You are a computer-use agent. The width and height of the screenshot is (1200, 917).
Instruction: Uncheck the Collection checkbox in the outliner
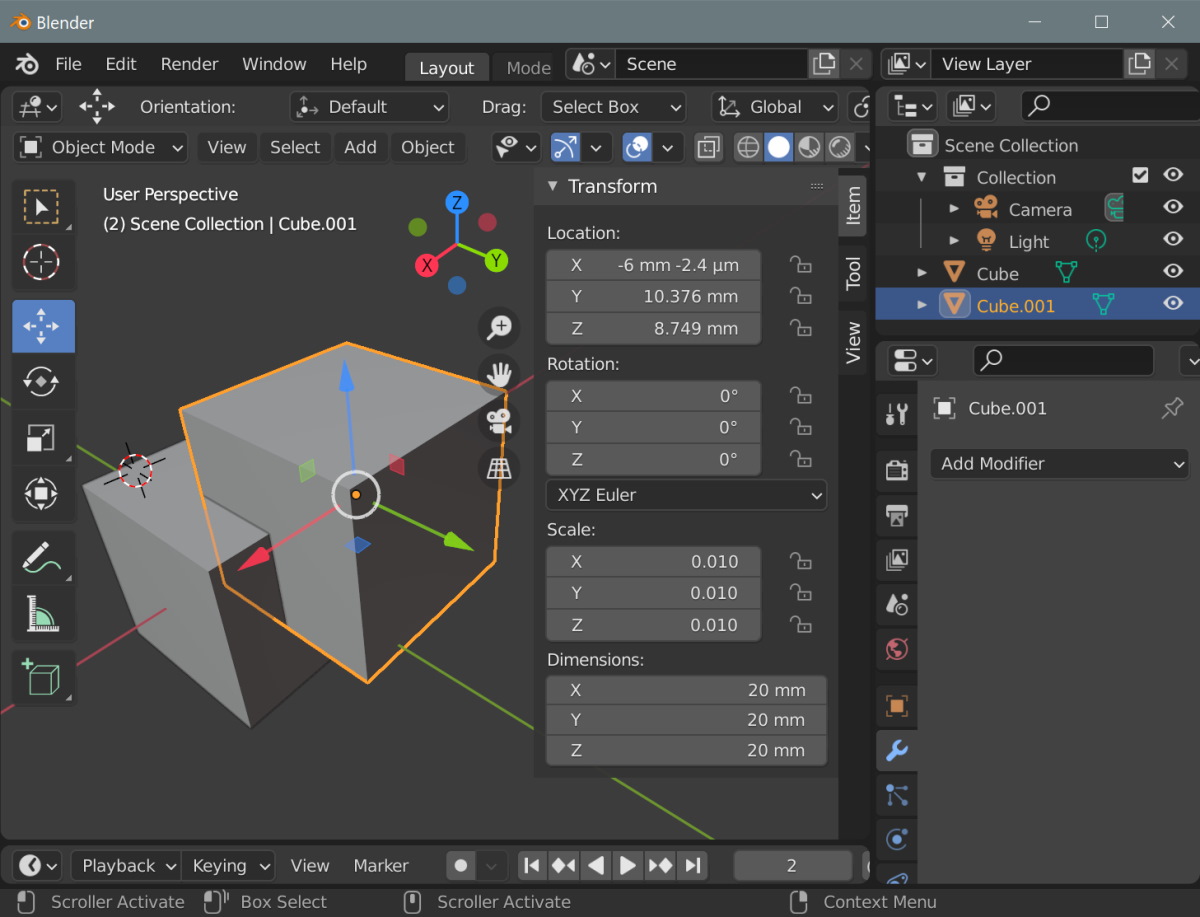(x=1140, y=176)
